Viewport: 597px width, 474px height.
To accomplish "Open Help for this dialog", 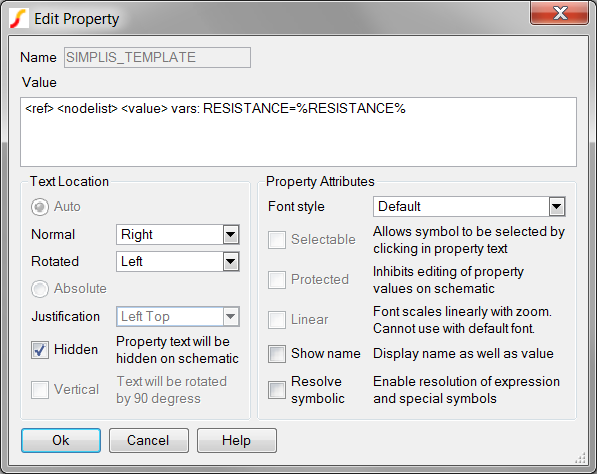I will click(237, 440).
